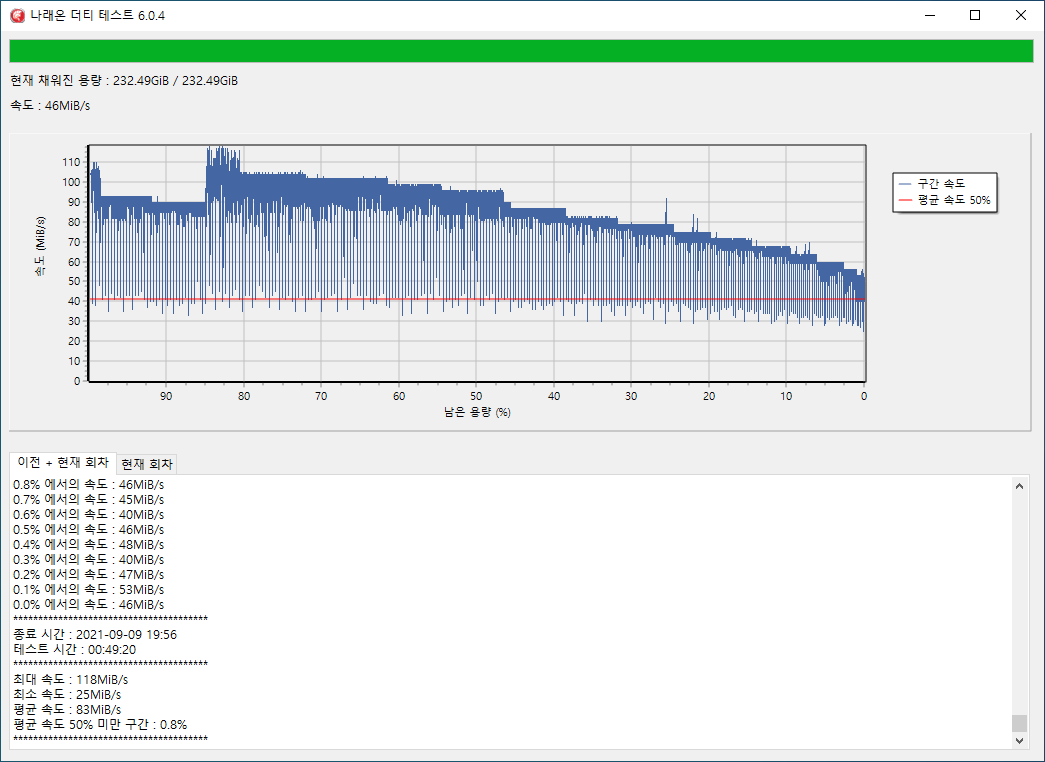1045x762 pixels.
Task: Click the window title '나래온 더티 테스트 6.0.4'
Action: coord(98,15)
